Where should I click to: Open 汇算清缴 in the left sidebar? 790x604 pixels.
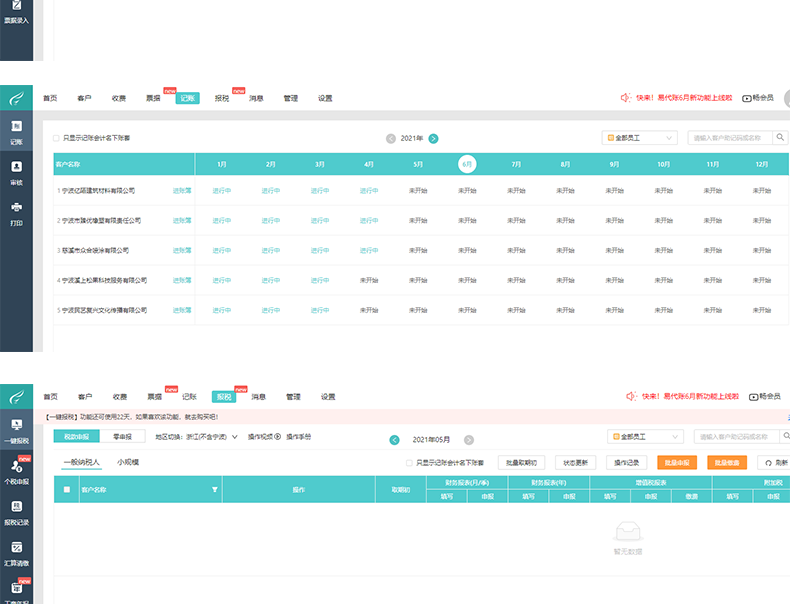16,552
